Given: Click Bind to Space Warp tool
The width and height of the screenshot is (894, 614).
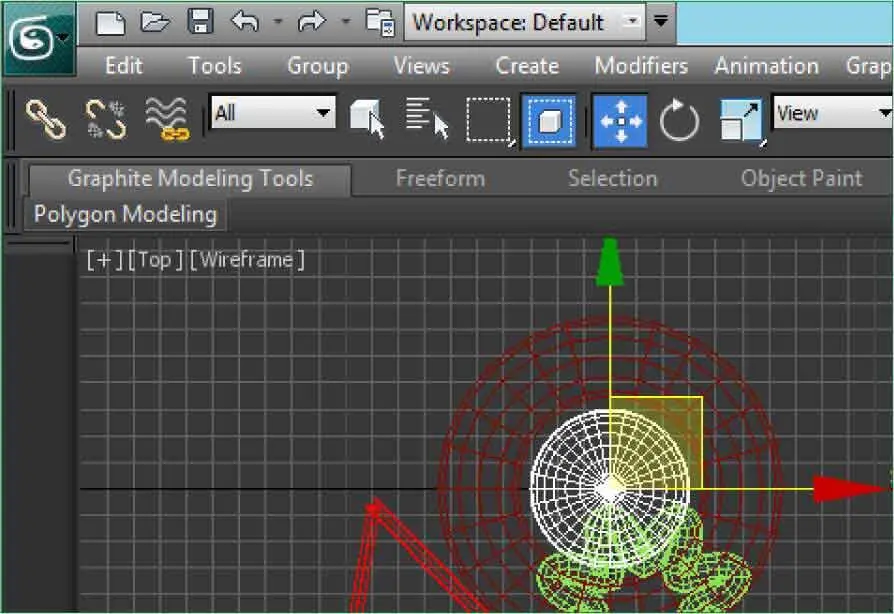Looking at the screenshot, I should pyautogui.click(x=166, y=119).
